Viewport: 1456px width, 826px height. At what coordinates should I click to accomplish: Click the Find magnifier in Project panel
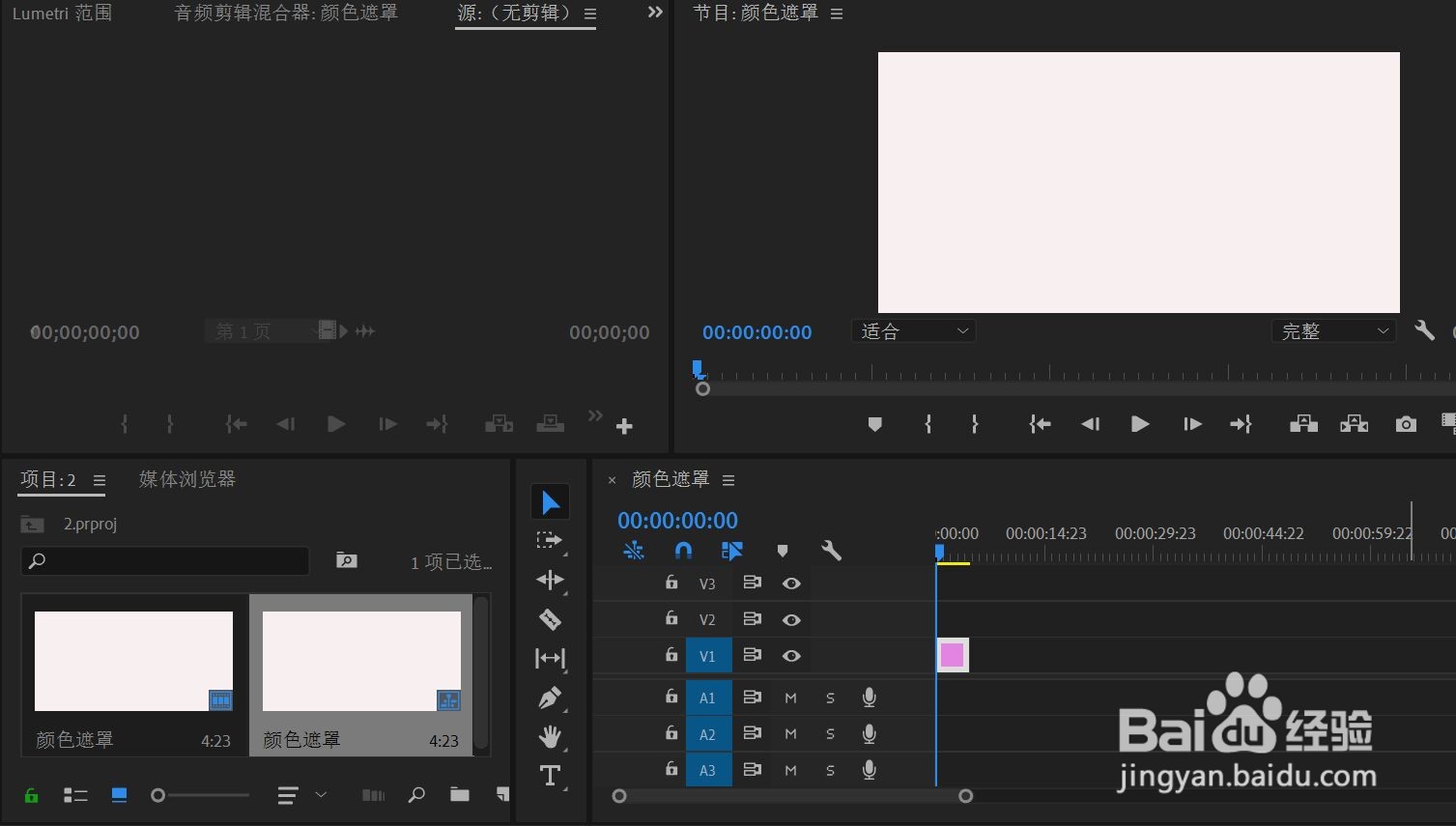point(416,795)
